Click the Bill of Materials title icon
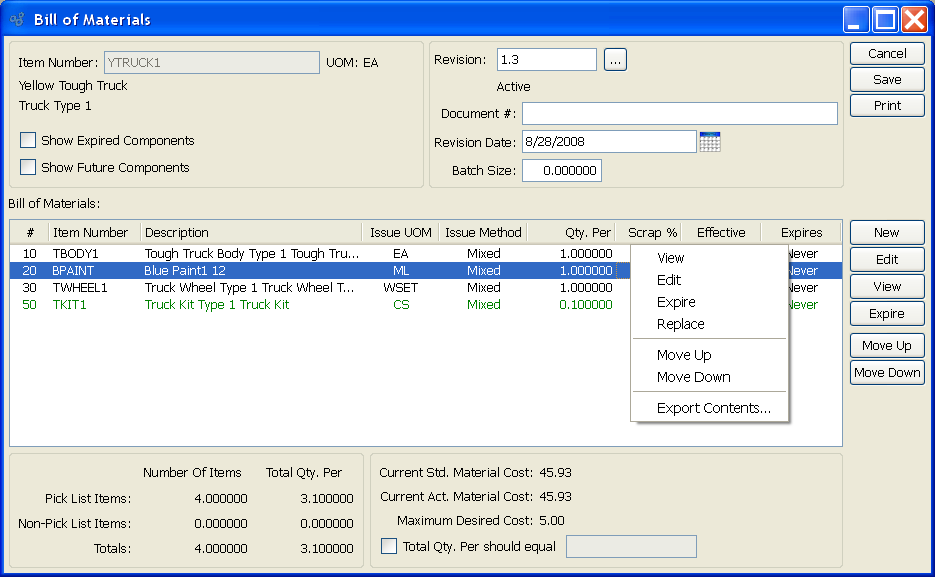Image resolution: width=935 pixels, height=577 pixels. point(17,19)
